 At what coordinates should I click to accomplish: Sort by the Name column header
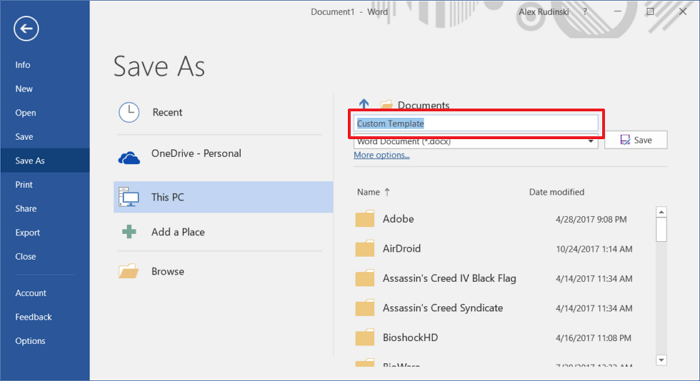(x=368, y=192)
